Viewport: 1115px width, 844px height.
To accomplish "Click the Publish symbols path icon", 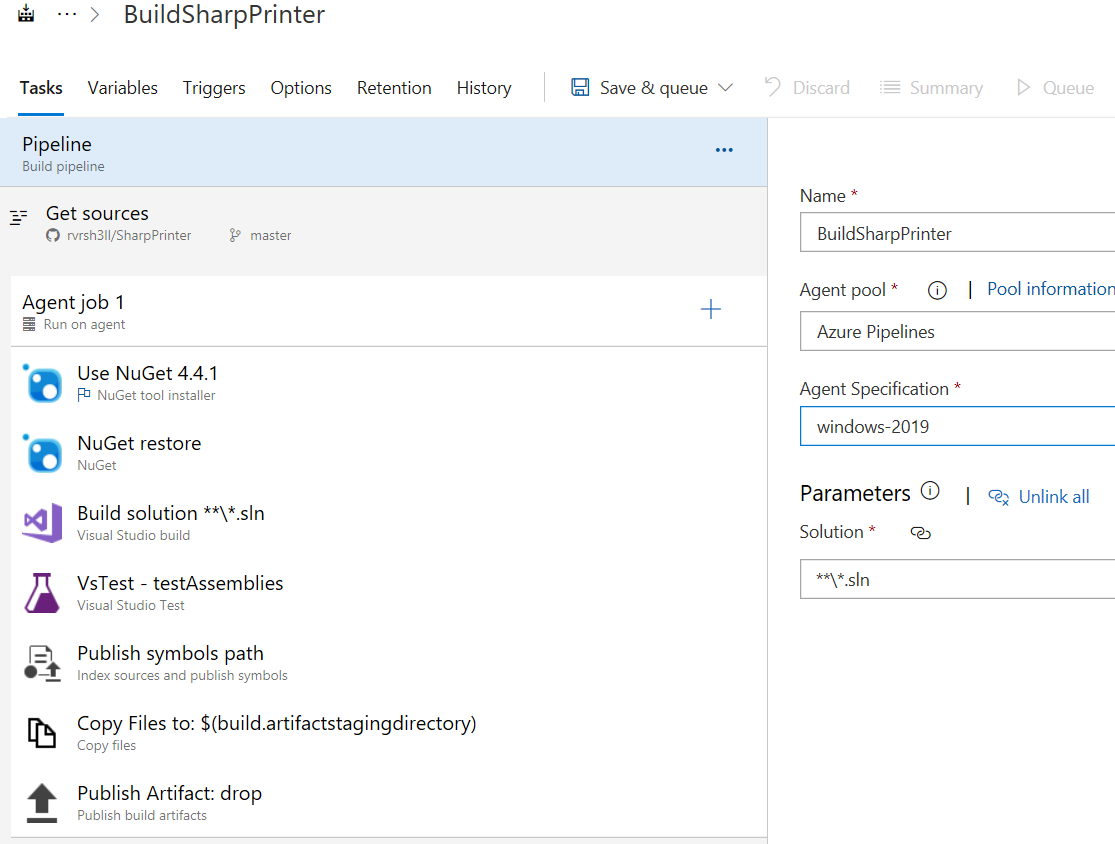I will pyautogui.click(x=43, y=663).
